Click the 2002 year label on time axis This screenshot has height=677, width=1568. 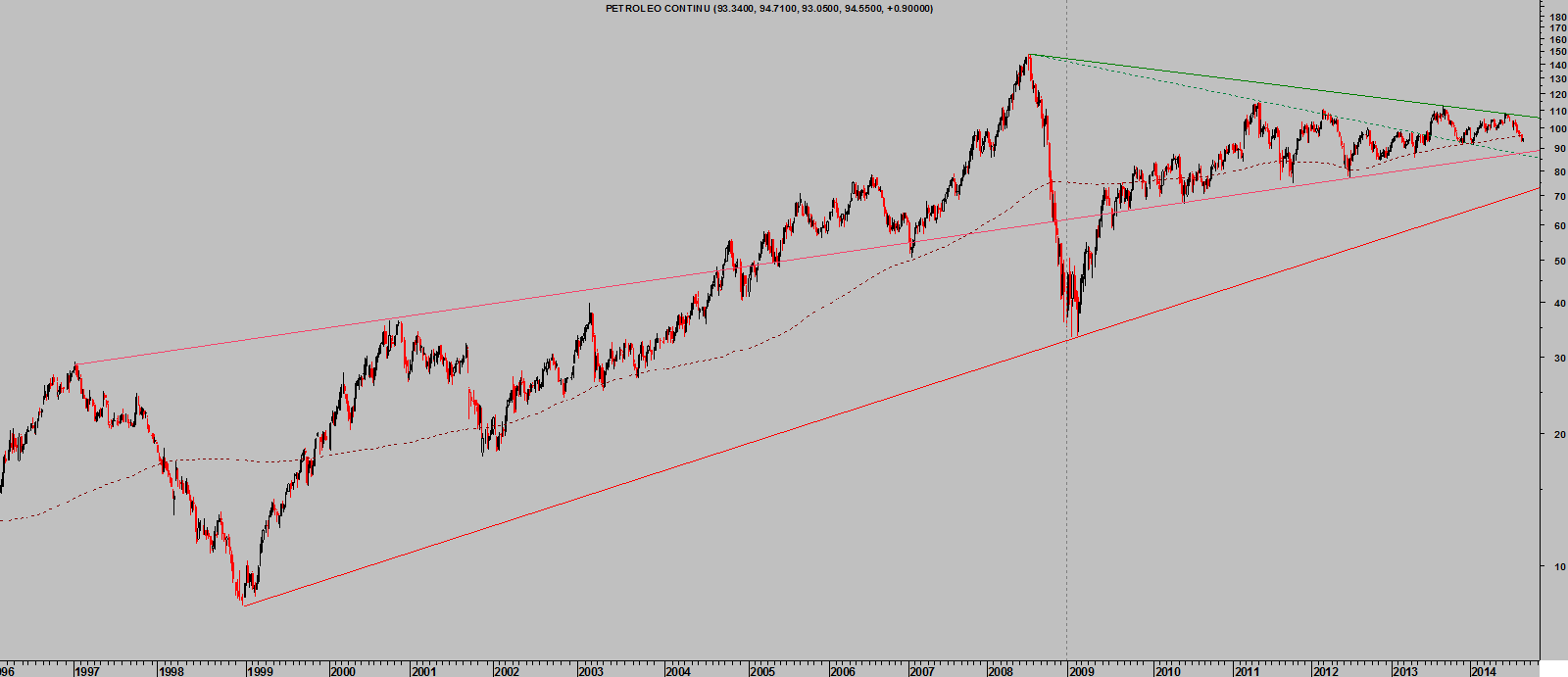[x=506, y=671]
